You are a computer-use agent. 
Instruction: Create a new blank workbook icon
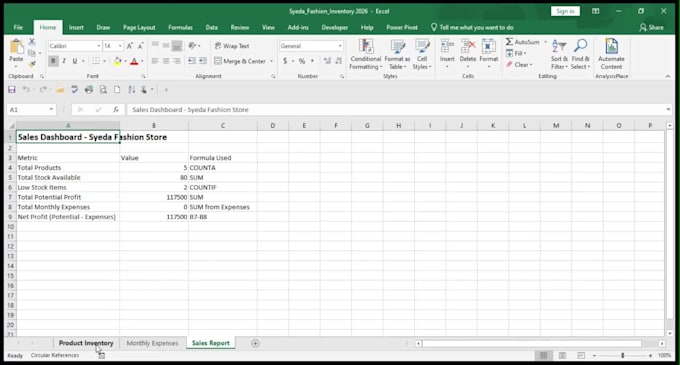pyautogui.click(x=117, y=90)
